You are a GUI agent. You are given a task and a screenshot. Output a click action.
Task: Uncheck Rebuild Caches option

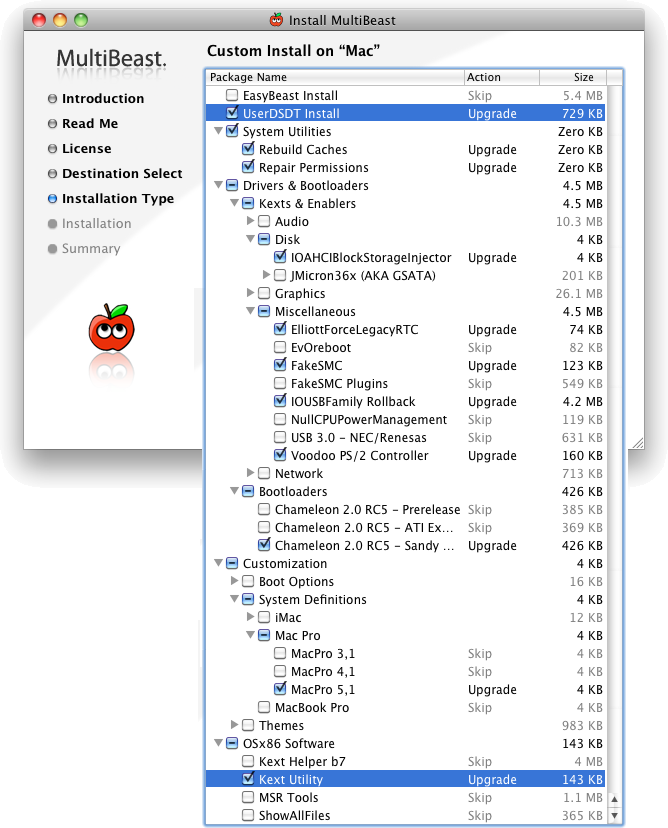coord(248,149)
